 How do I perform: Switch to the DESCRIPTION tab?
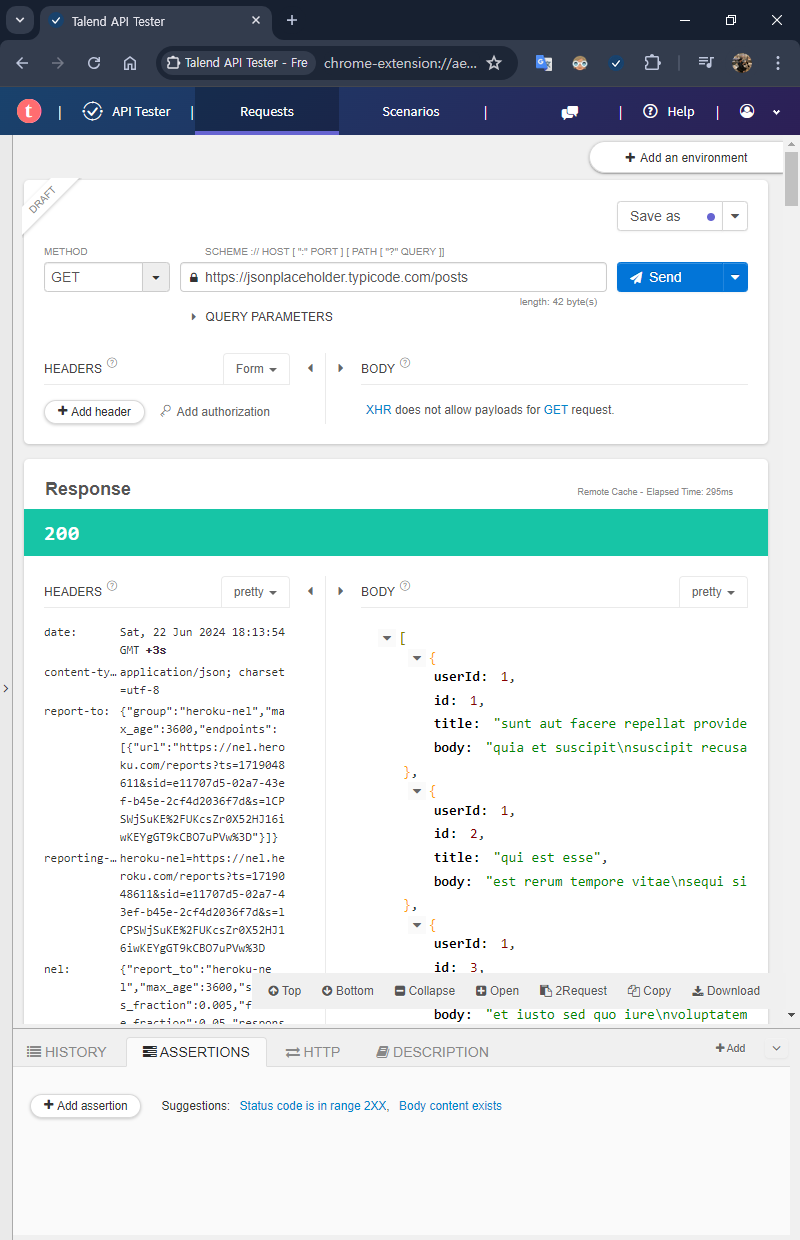tap(432, 1052)
